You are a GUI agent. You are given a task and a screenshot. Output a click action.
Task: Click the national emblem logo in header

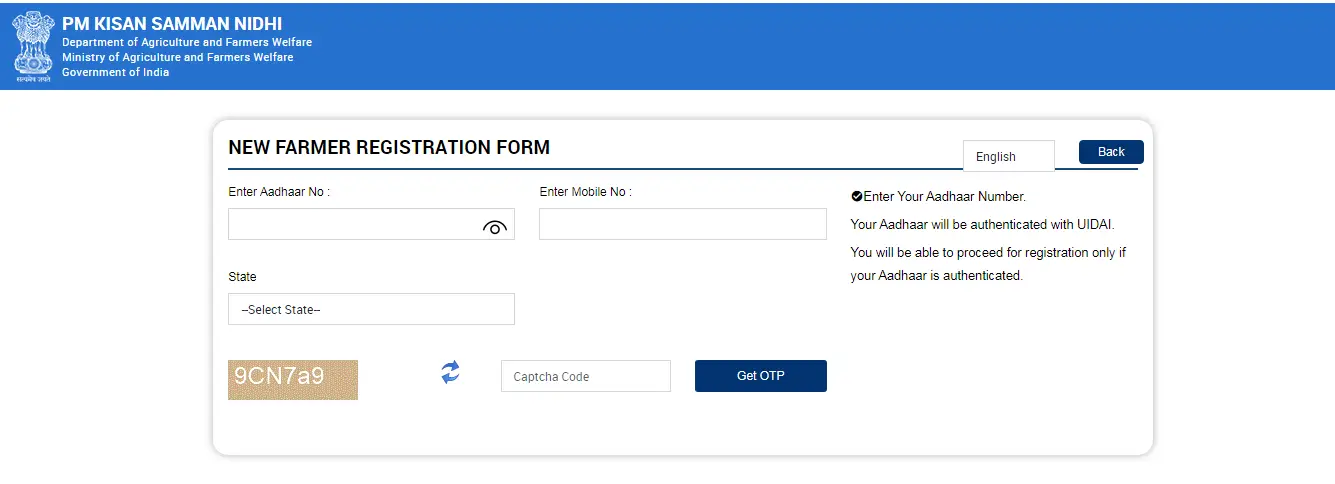[x=33, y=47]
